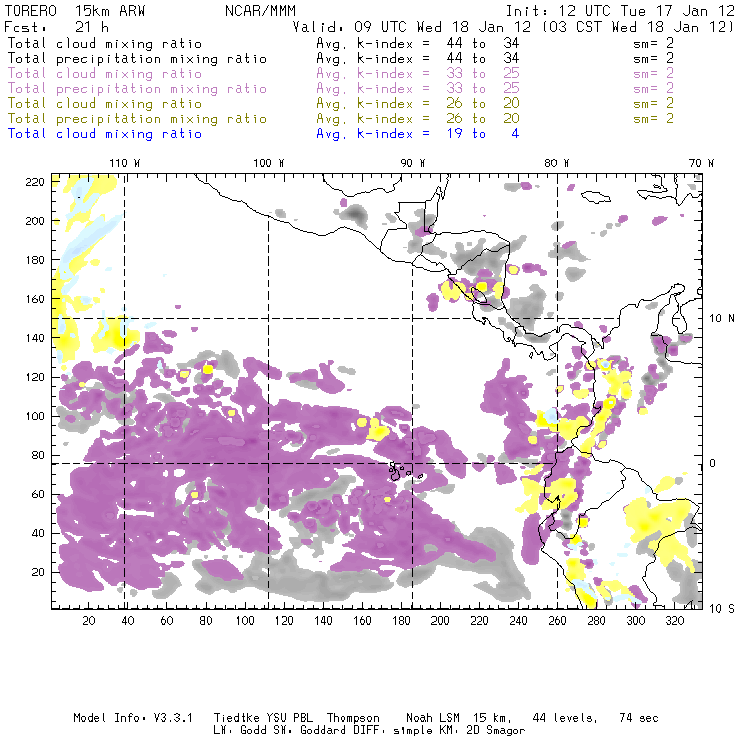Click the olive 'Total cloud mixing ratio' legend row
Viewport: 740px width, 740px height.
341,103
